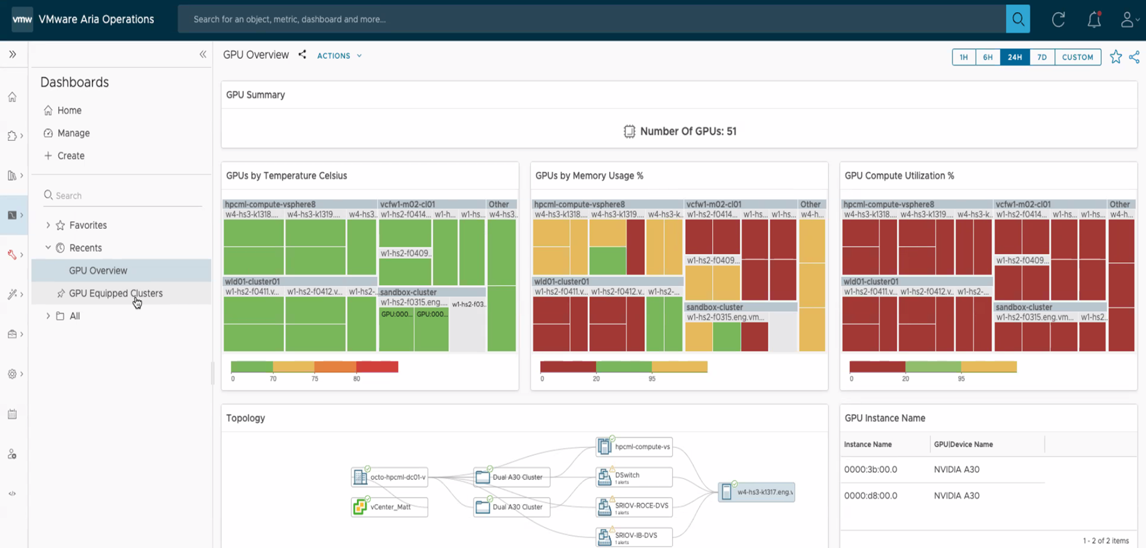Image resolution: width=1146 pixels, height=548 pixels.
Task: Switch the time range to 7D
Action: pyautogui.click(x=1041, y=57)
